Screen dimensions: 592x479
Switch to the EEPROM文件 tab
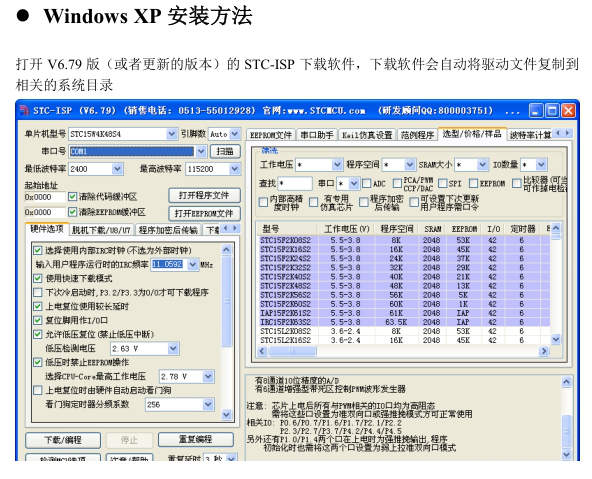271,135
